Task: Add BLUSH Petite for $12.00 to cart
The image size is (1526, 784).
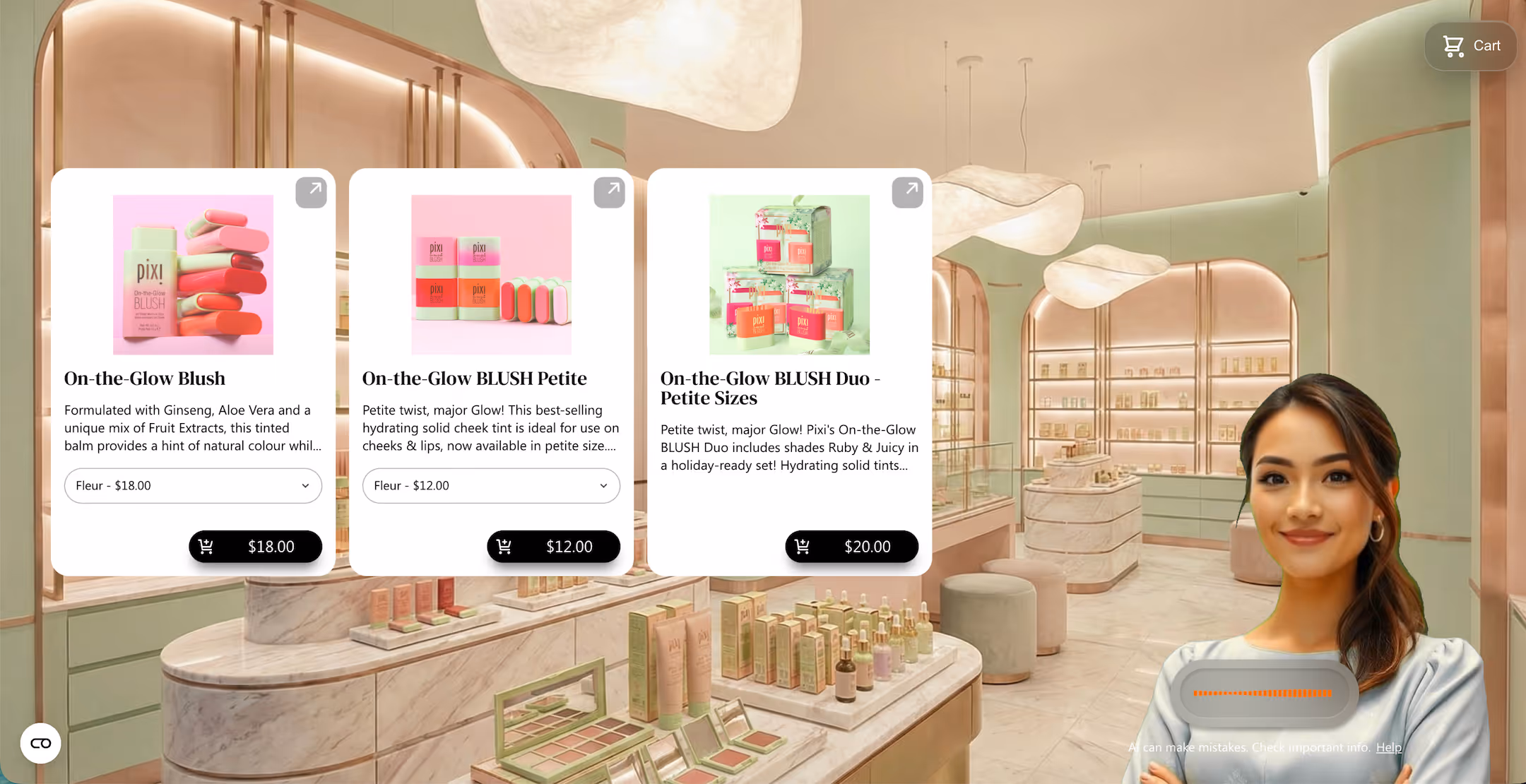Action: 553,547
